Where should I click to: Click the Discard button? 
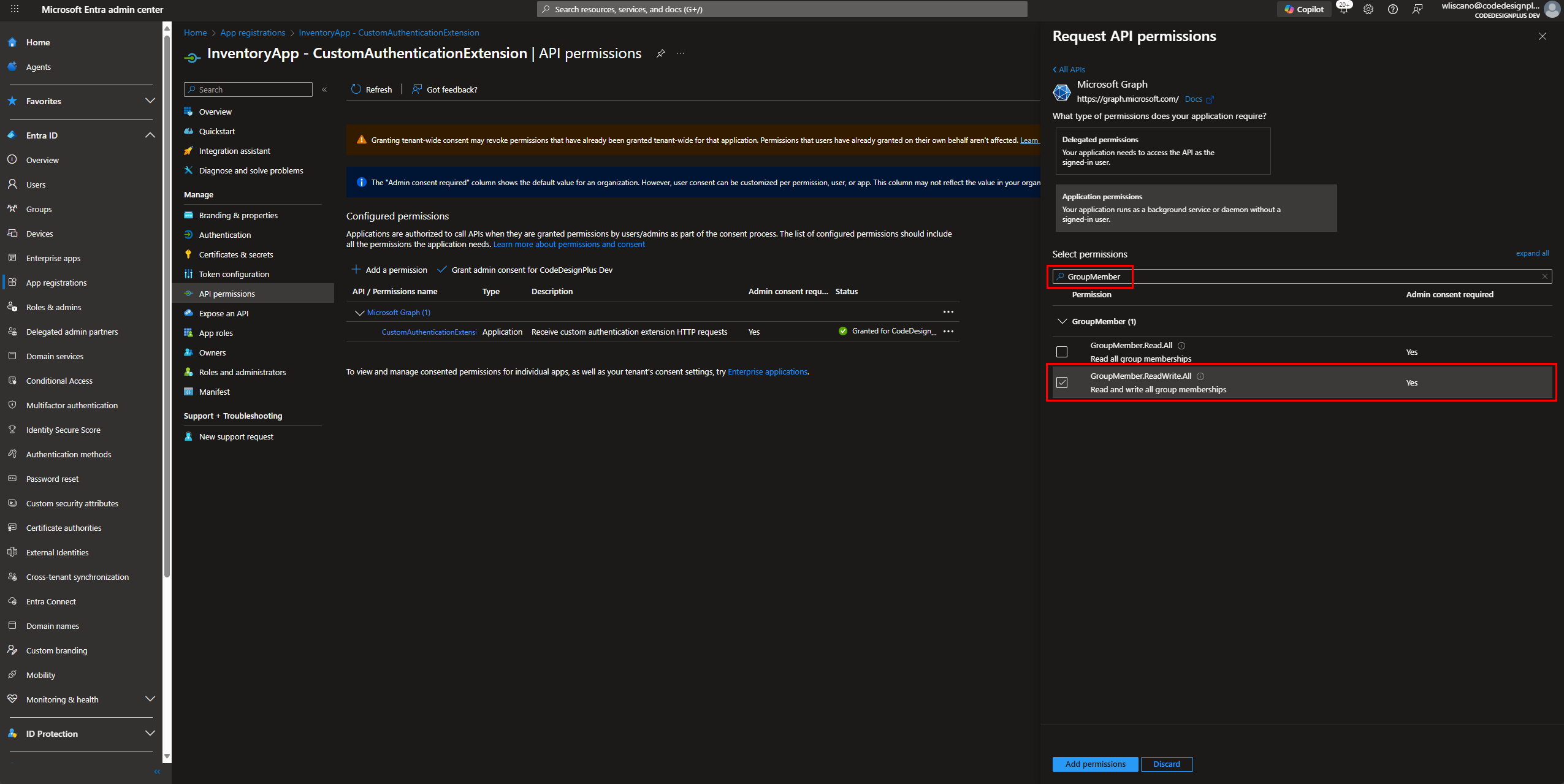(x=1166, y=764)
